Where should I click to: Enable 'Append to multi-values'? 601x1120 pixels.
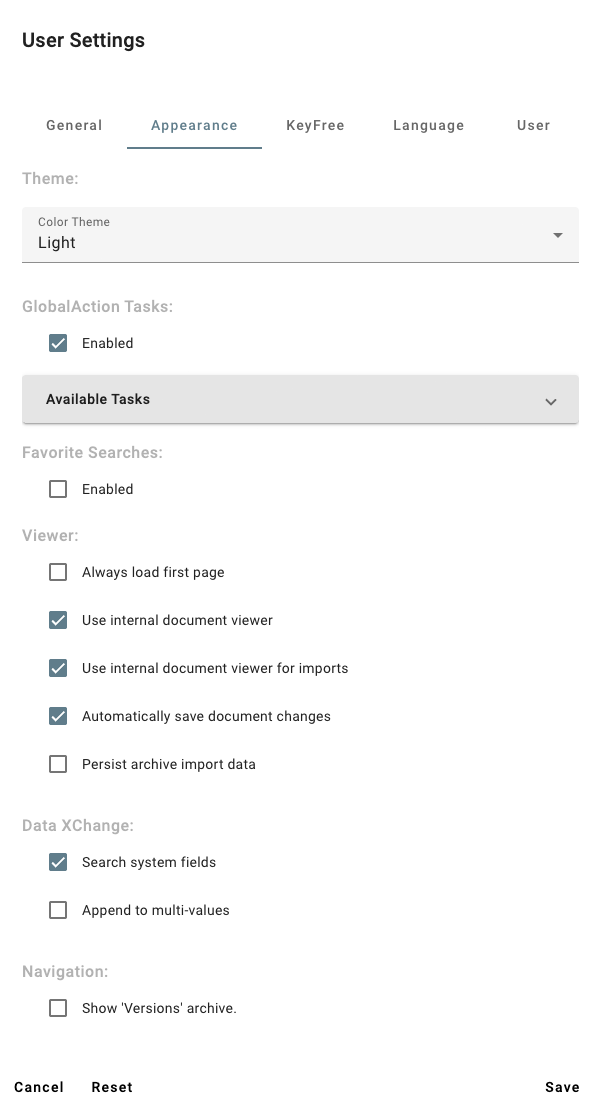point(58,910)
